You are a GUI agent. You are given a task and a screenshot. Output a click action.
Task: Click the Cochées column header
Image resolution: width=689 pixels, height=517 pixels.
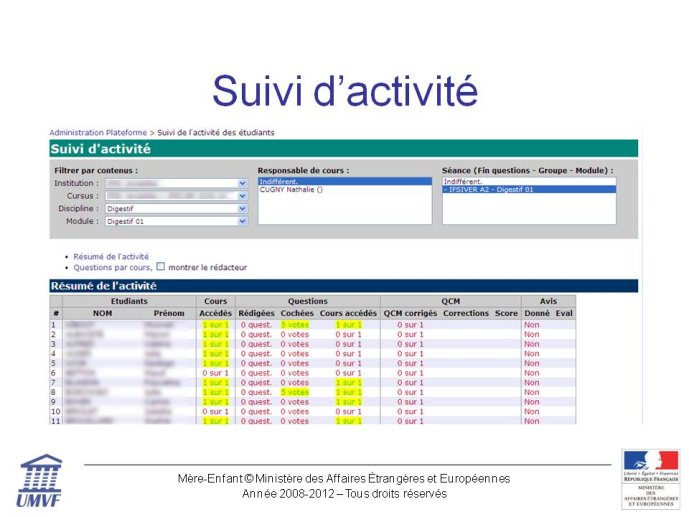pos(297,313)
